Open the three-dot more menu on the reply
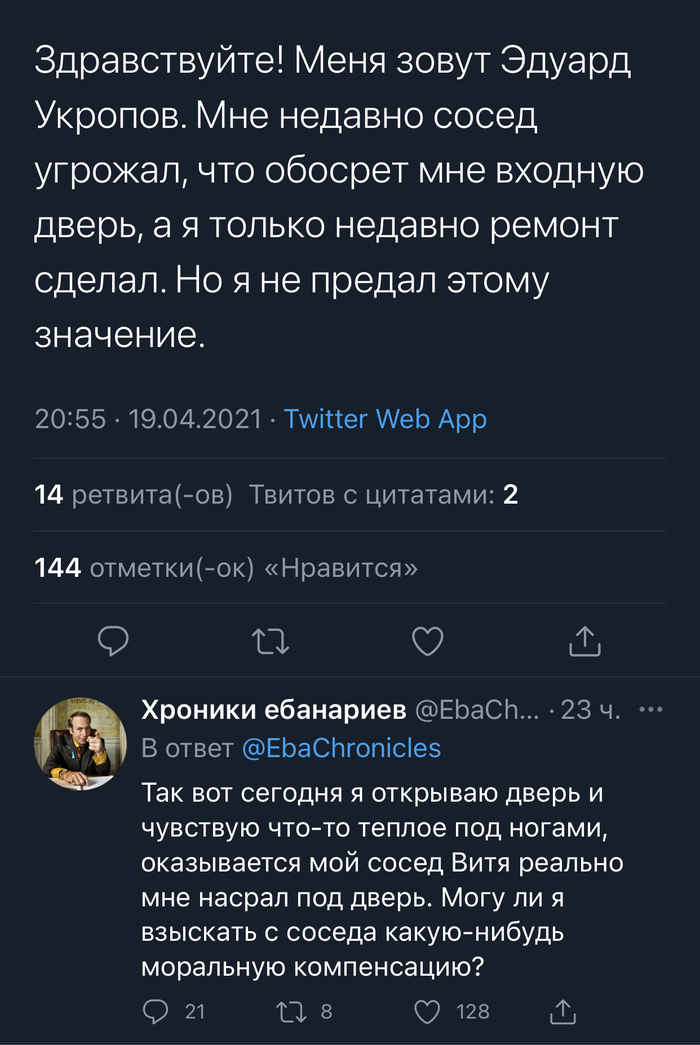The width and height of the screenshot is (700, 1045). pyautogui.click(x=651, y=710)
